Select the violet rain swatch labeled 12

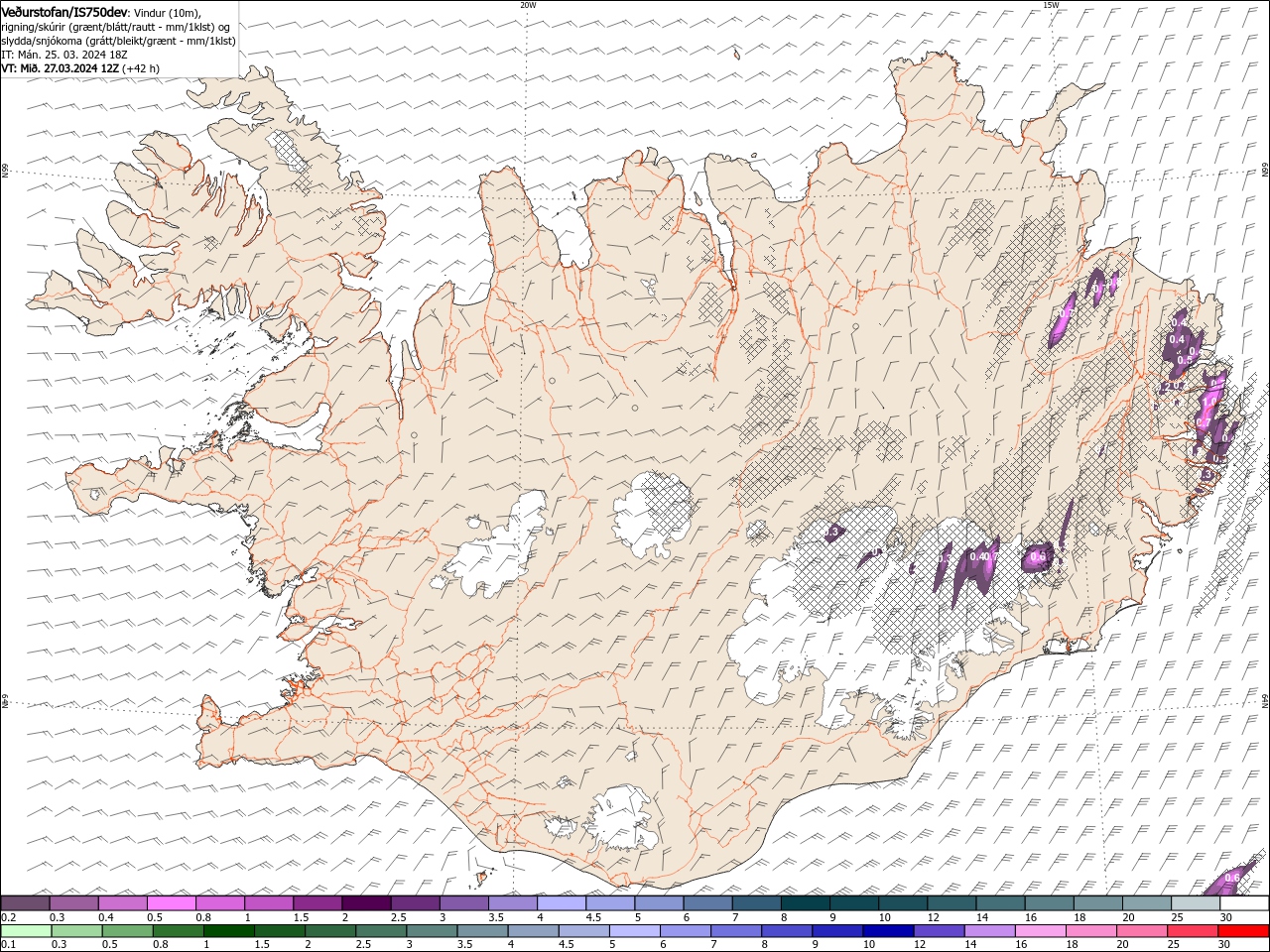940,931
